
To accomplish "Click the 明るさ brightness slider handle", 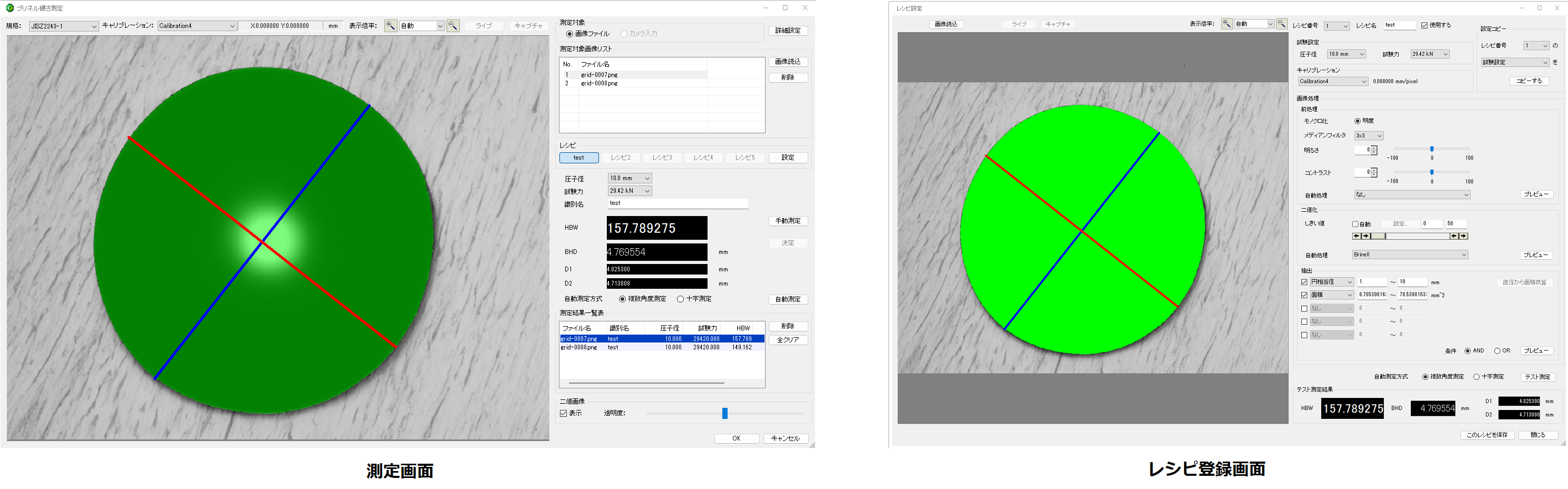I will tap(1431, 149).
